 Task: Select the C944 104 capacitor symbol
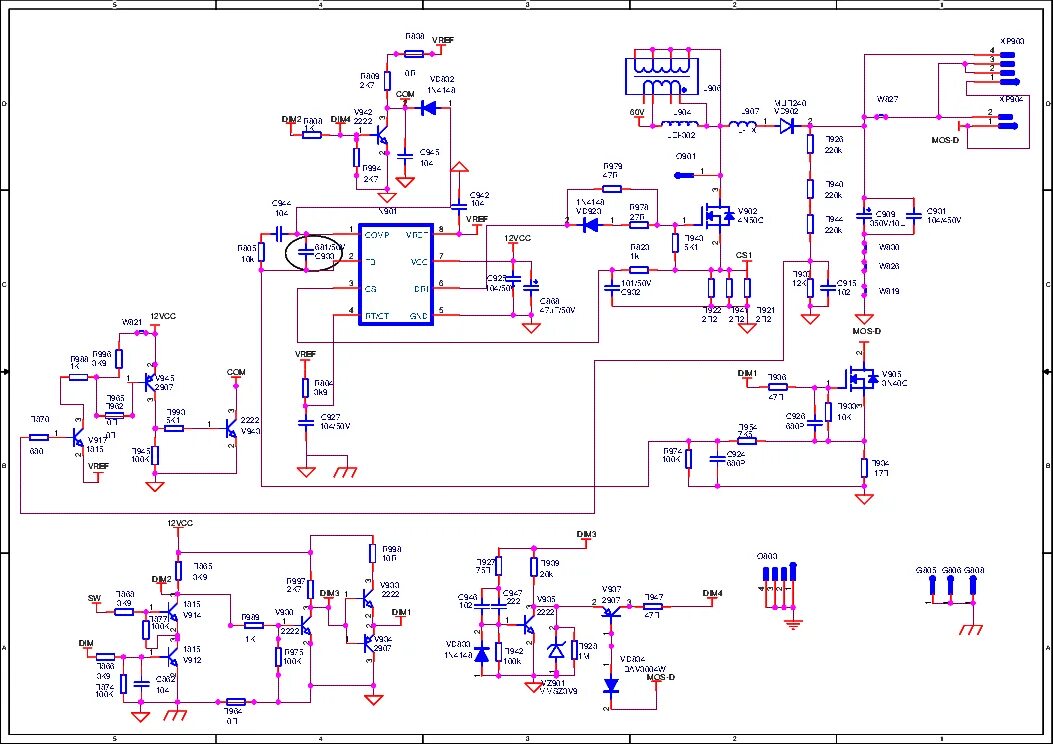coord(279,234)
